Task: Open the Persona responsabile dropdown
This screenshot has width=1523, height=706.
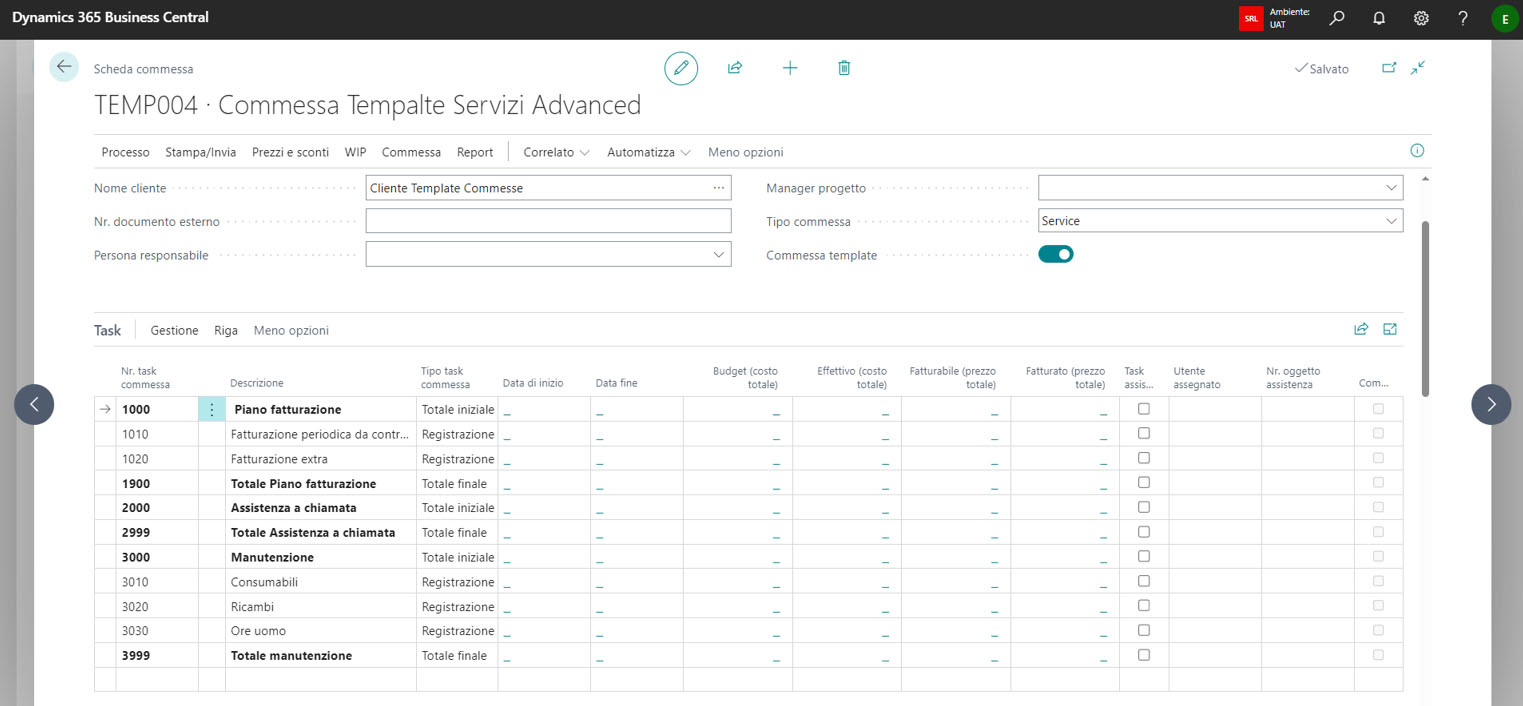Action: pyautogui.click(x=719, y=255)
